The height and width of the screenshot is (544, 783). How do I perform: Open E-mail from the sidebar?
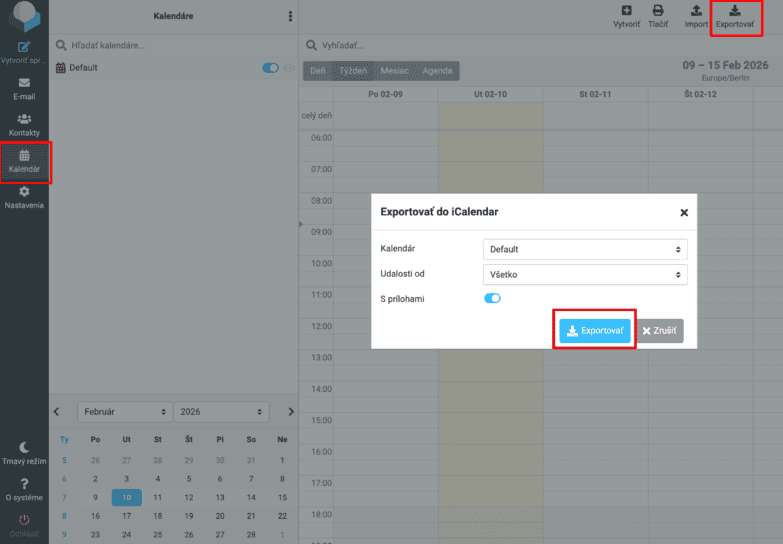(24, 88)
